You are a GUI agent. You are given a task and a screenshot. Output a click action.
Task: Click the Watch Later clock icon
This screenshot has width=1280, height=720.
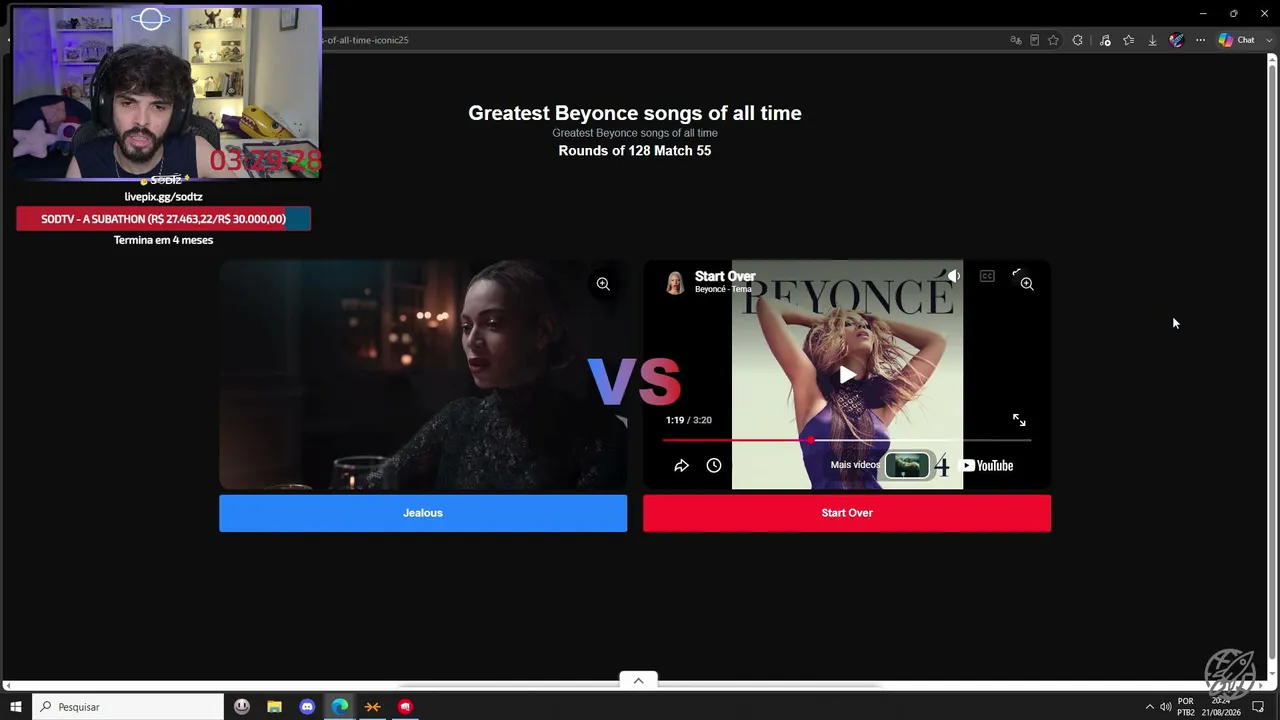coord(714,465)
